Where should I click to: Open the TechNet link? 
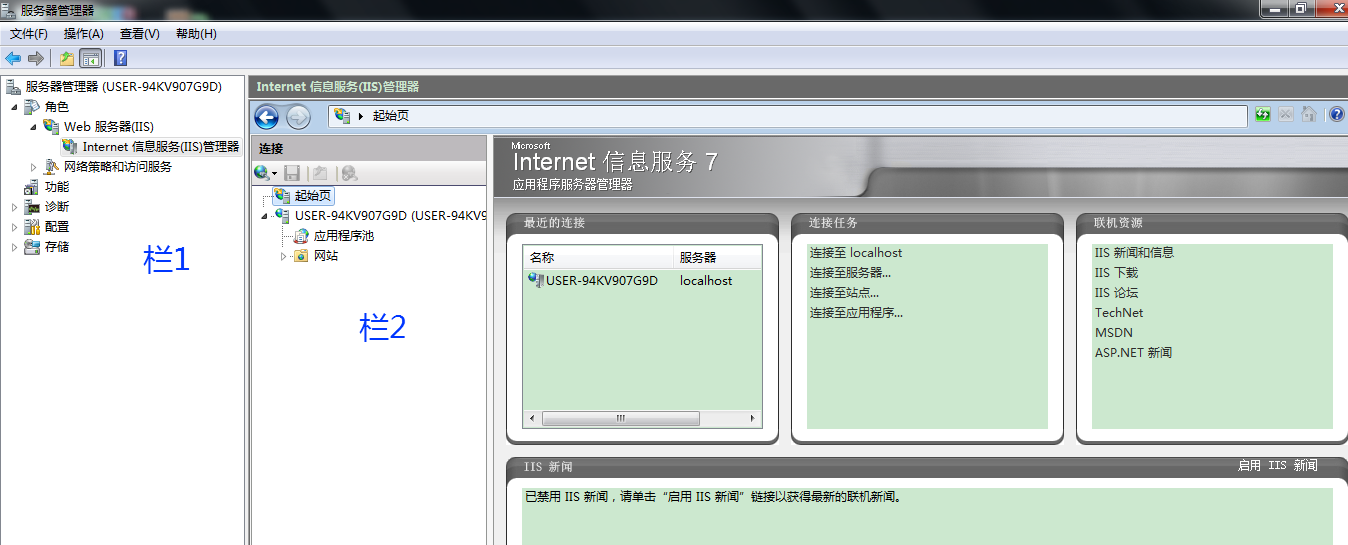1119,313
